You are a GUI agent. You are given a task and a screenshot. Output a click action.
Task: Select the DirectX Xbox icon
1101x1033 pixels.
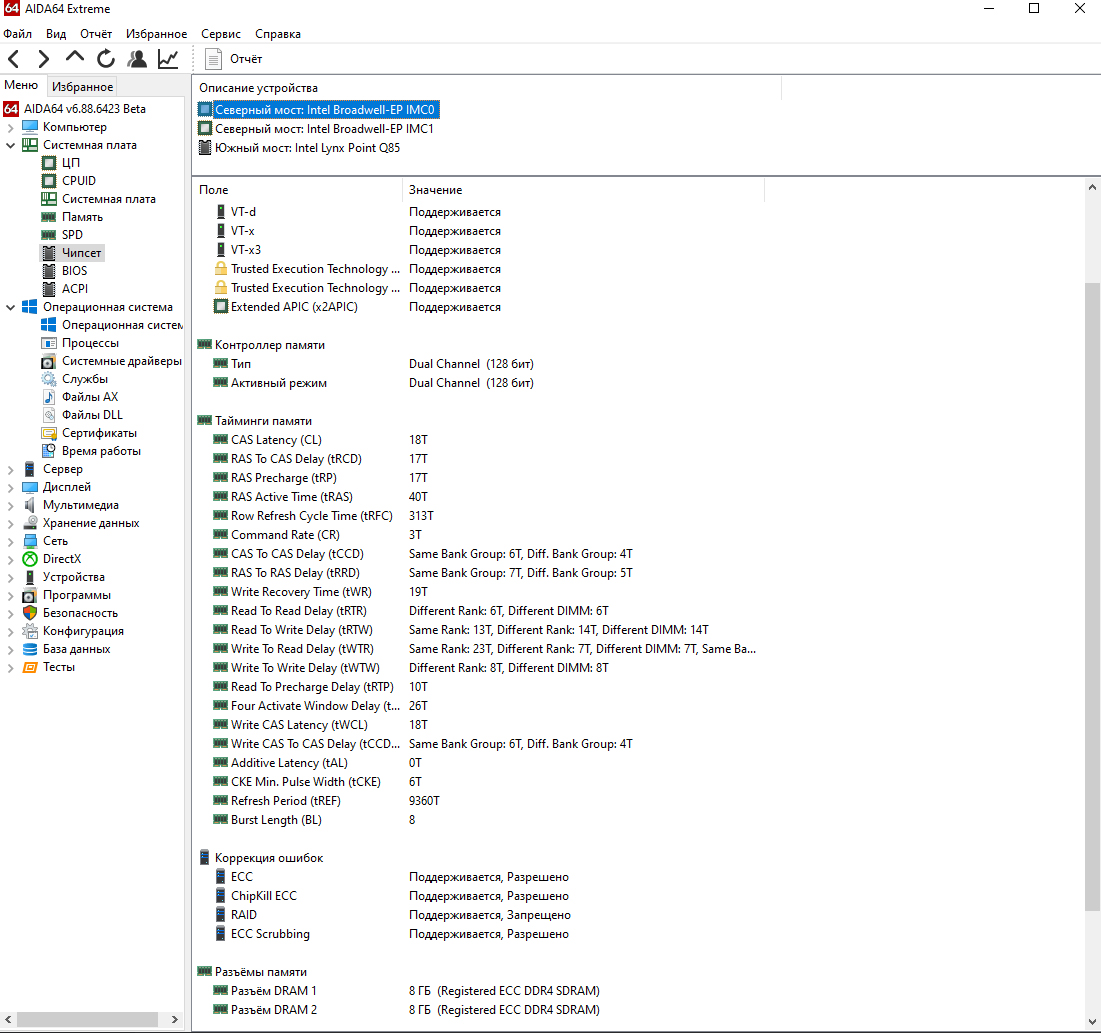29,559
